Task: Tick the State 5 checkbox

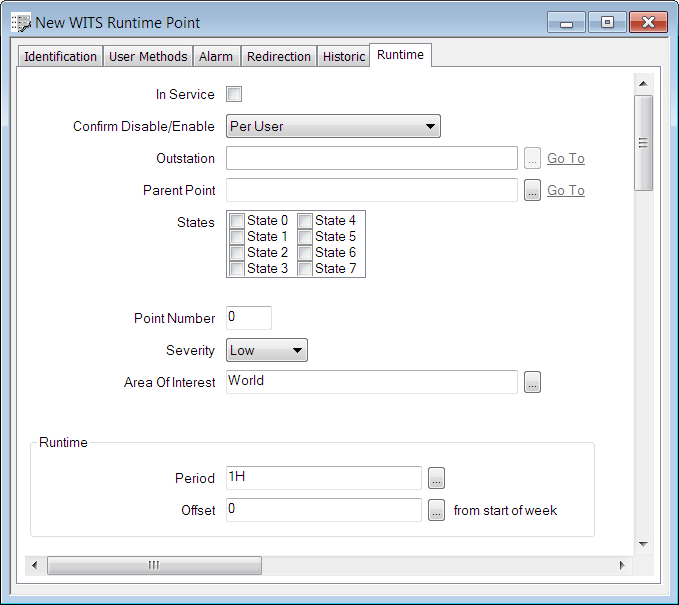Action: [305, 237]
